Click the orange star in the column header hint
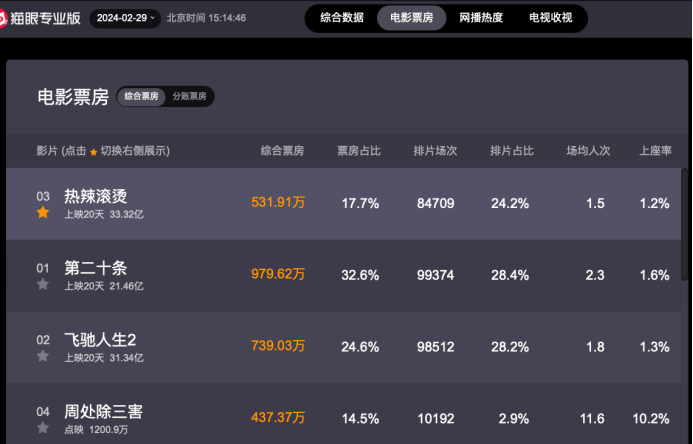Screen dimensions: 693x444 tap(93, 152)
